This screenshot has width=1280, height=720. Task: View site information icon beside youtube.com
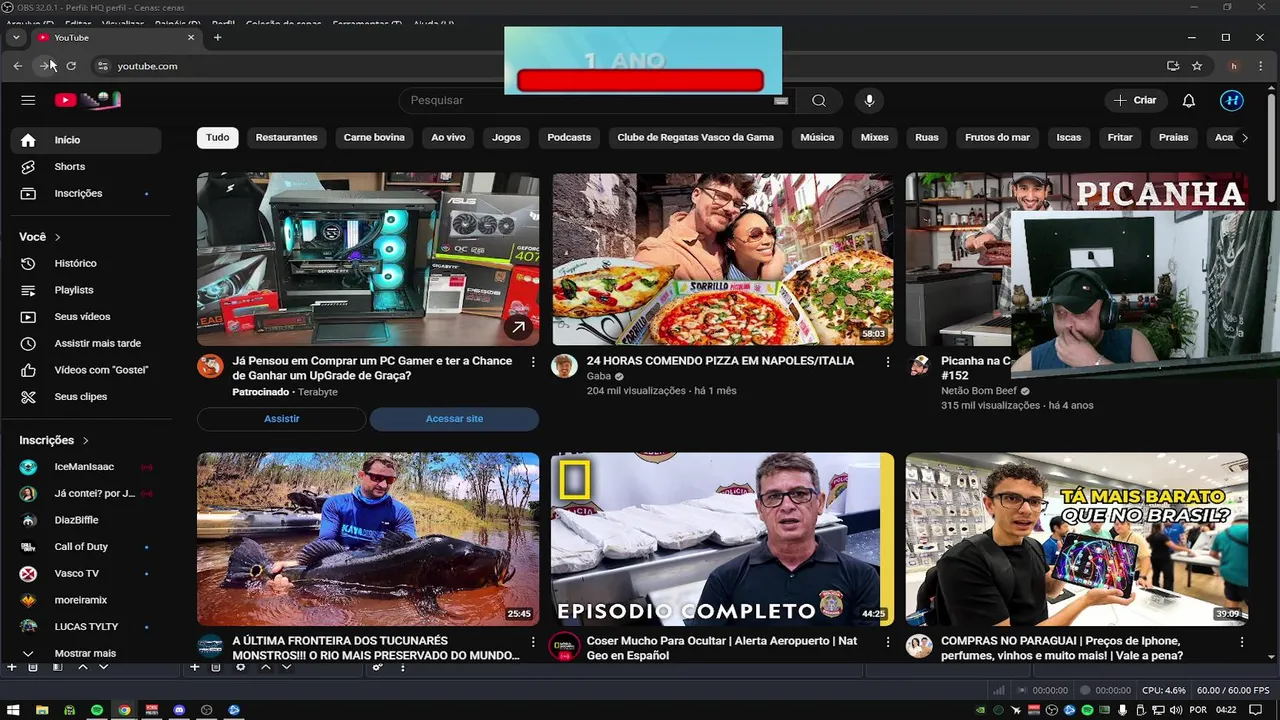[x=102, y=66]
